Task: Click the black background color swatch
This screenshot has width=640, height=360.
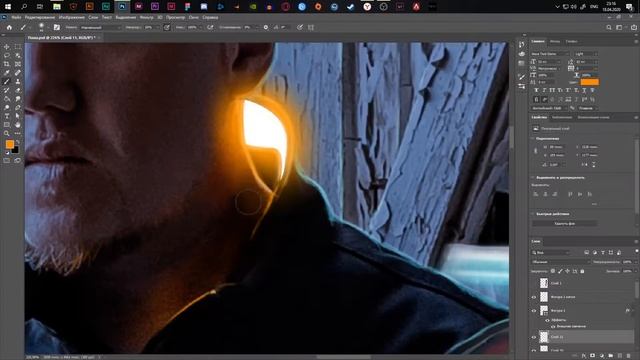Action: 15,150
